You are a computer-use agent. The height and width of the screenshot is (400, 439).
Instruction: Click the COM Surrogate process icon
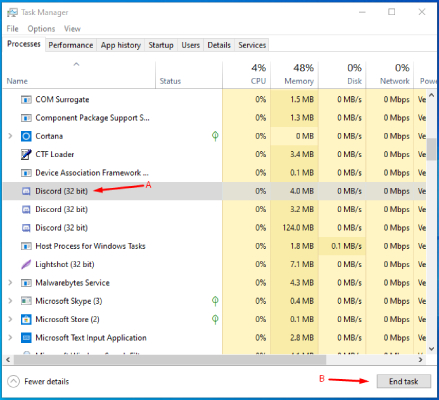[26, 99]
